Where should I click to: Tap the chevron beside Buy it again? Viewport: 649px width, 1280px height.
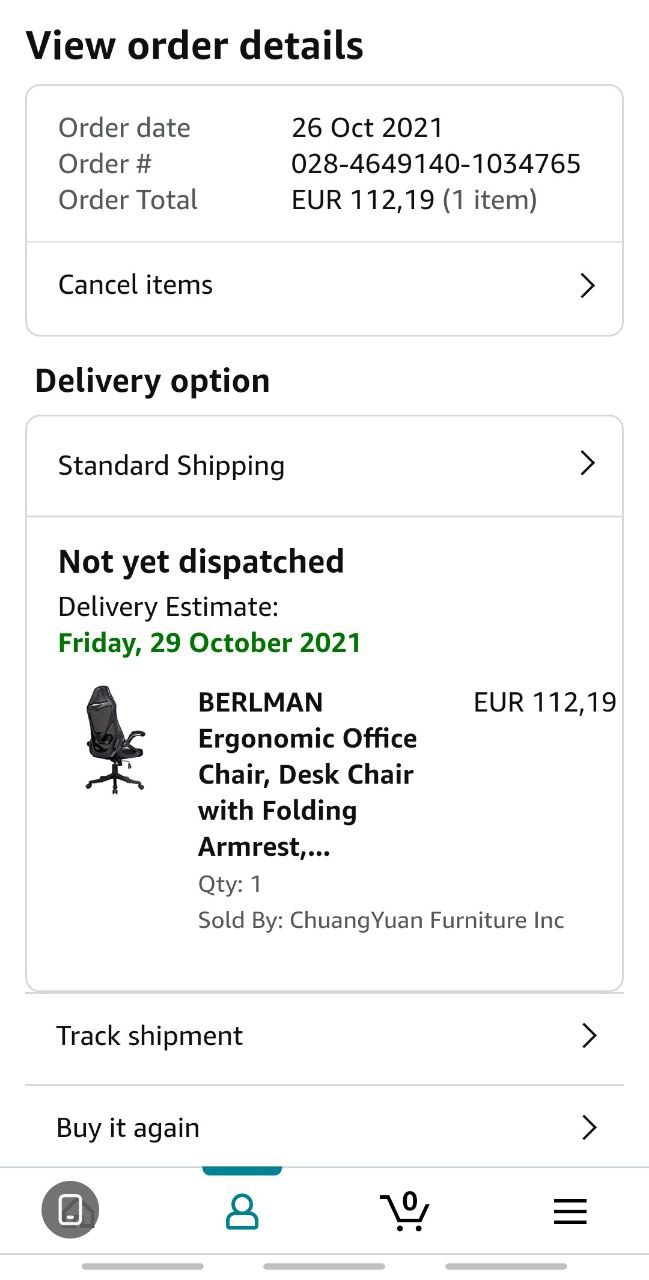tap(589, 1128)
